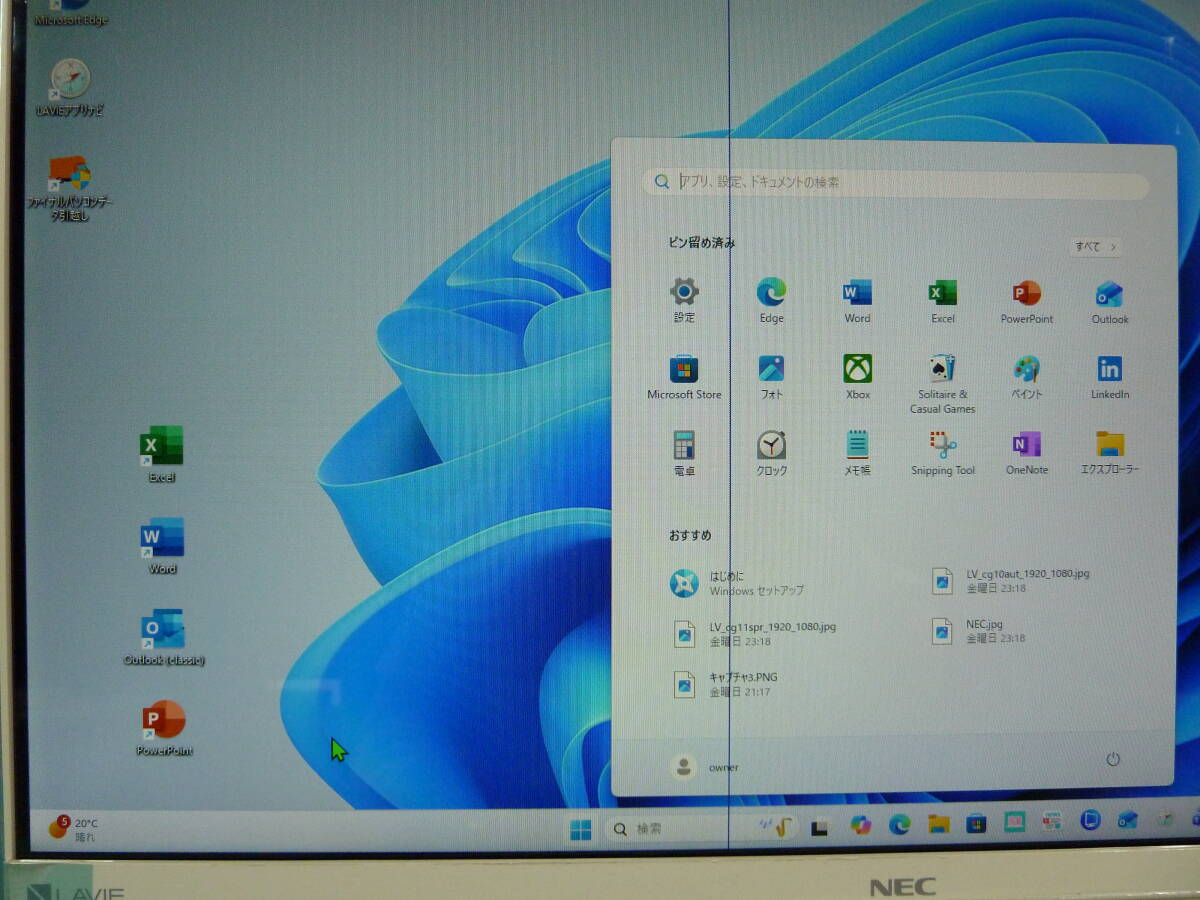Click the power button in Start menu

click(1113, 761)
